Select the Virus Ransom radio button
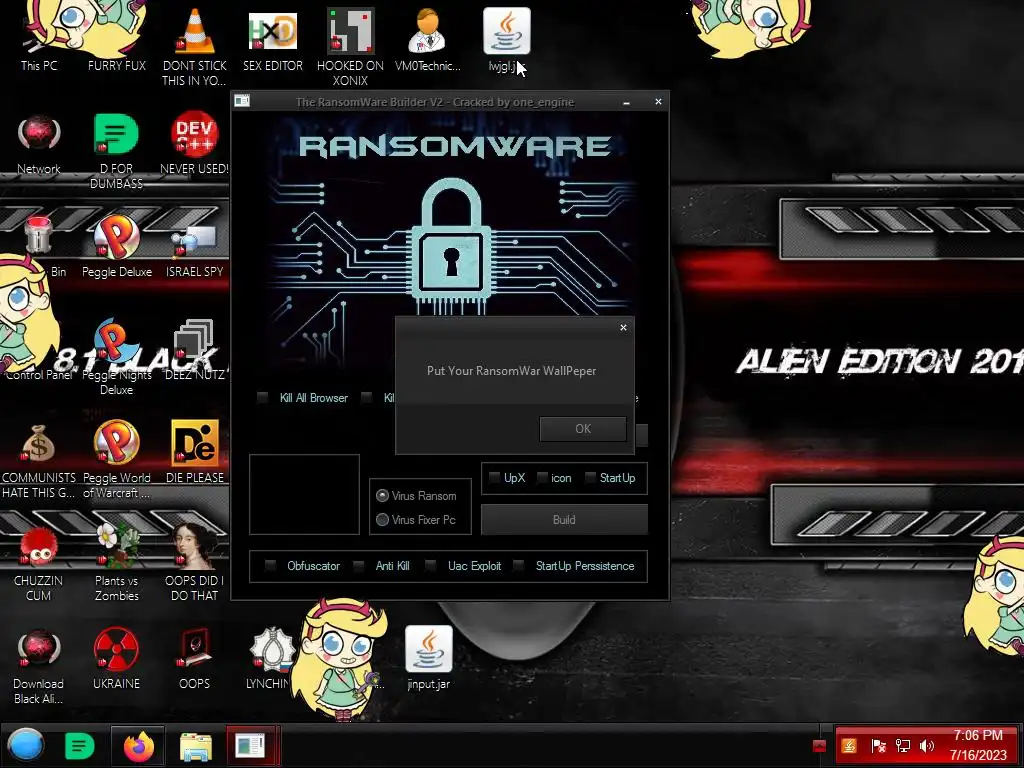The height and width of the screenshot is (768, 1024). point(383,496)
